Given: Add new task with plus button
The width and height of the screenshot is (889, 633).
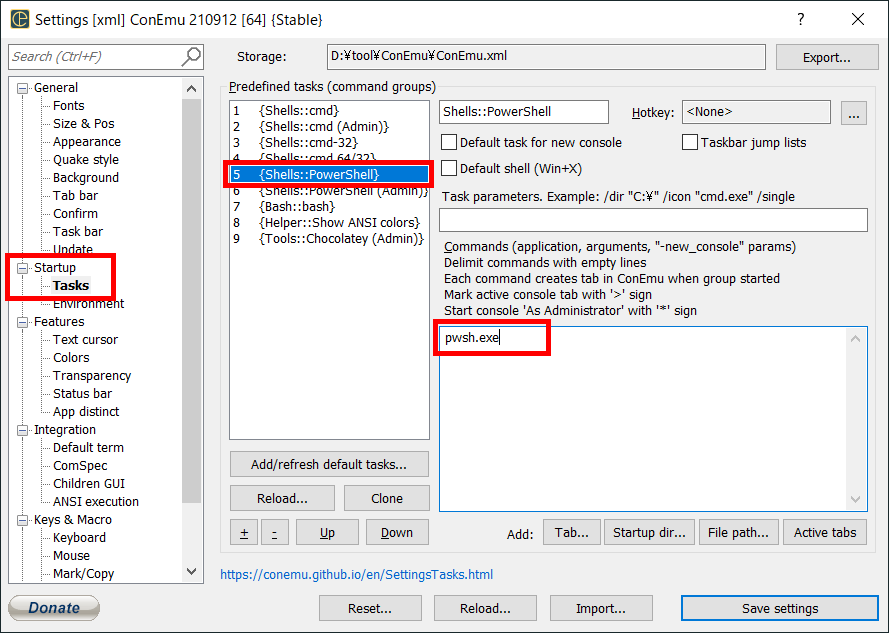Looking at the screenshot, I should pyautogui.click(x=244, y=533).
